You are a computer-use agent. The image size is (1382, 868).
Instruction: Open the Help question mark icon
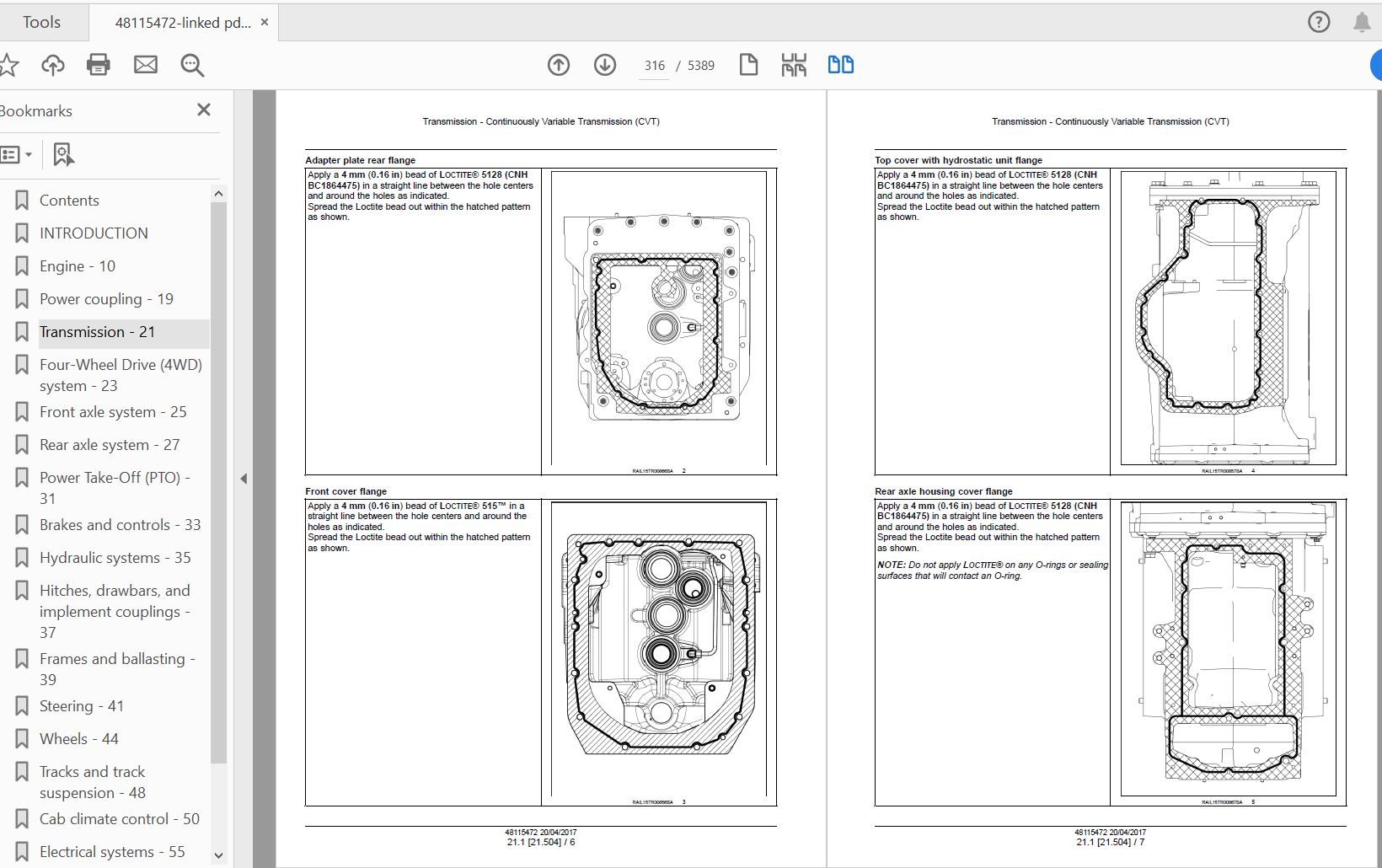click(1319, 23)
